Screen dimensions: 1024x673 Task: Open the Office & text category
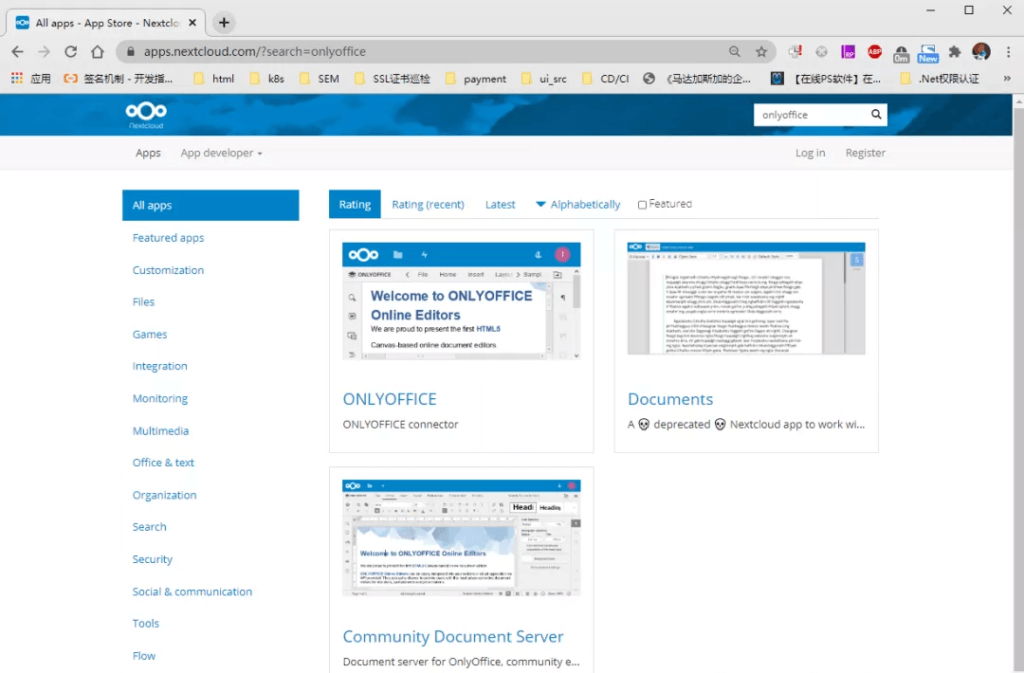pos(163,463)
